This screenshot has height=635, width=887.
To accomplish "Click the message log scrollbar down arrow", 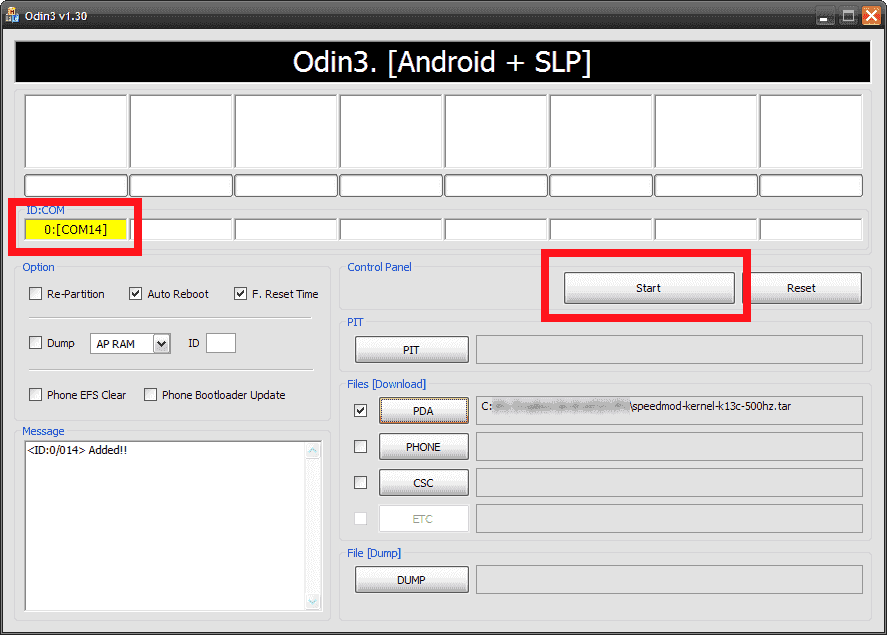I will [312, 602].
